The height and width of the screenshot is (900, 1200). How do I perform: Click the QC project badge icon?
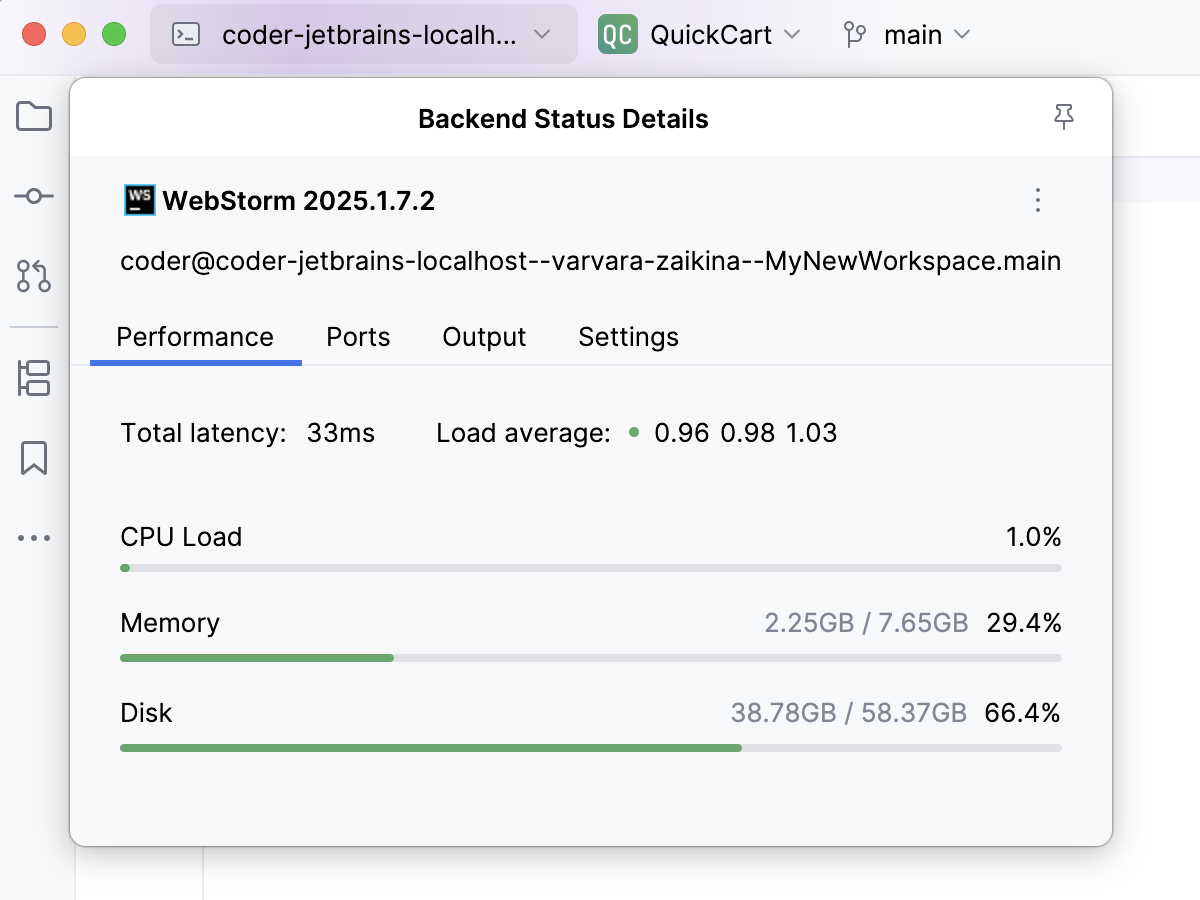(618, 35)
